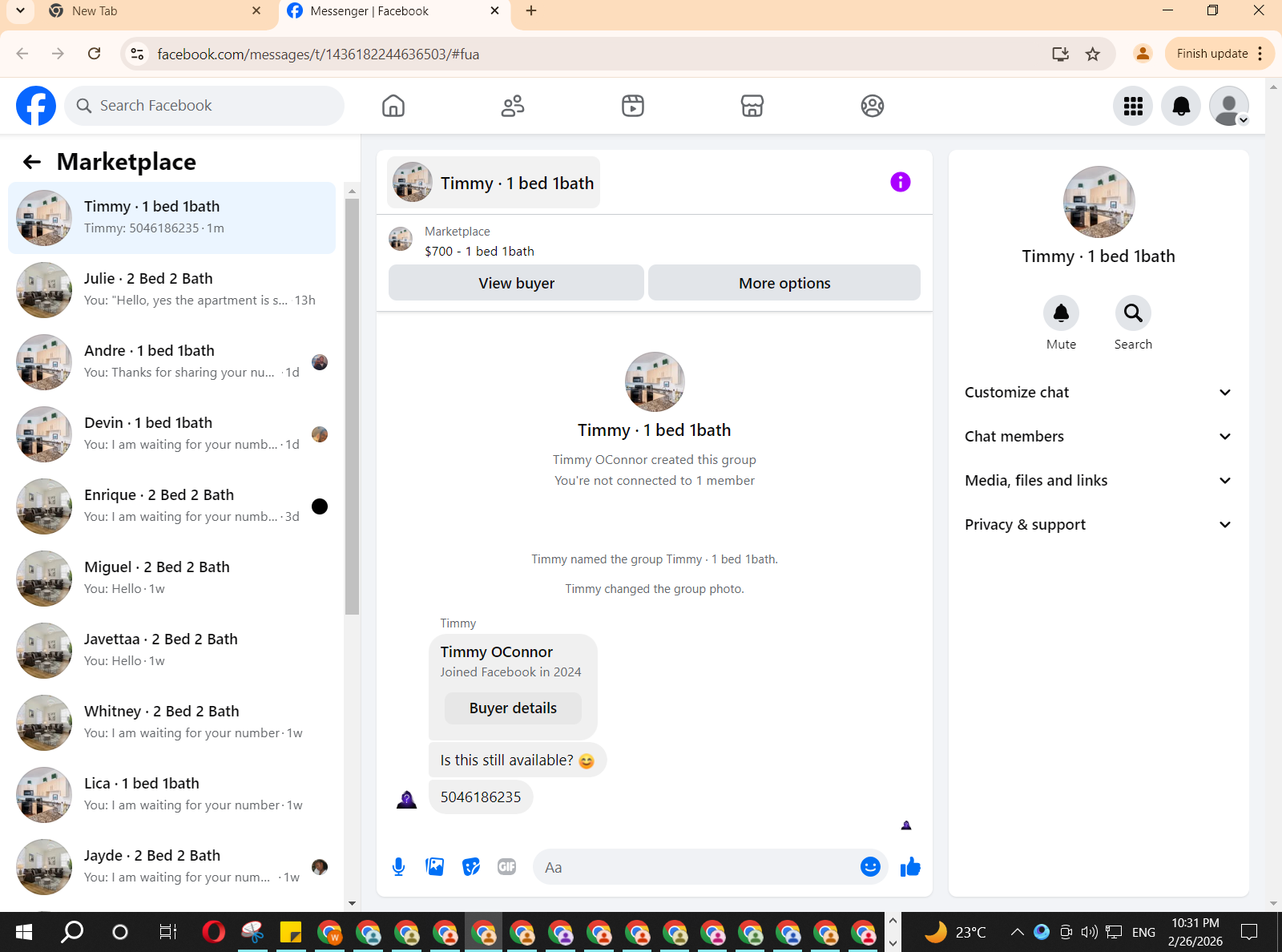Open the Miguel · 2 Bed 2 Bath chat

(171, 579)
